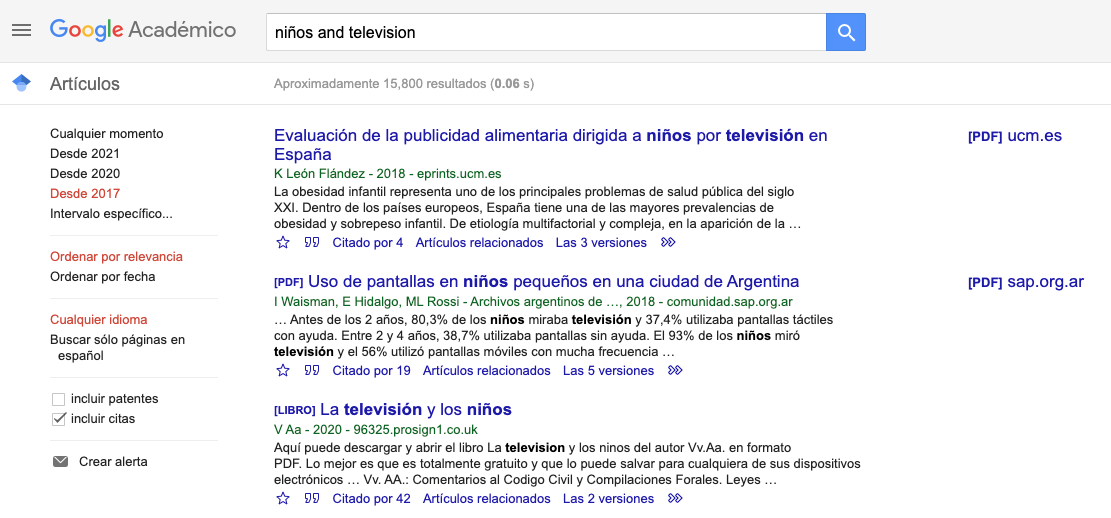Viewport: 1111px width, 518px height.
Task: Star the Uso de pantallas article
Action: pyautogui.click(x=283, y=371)
